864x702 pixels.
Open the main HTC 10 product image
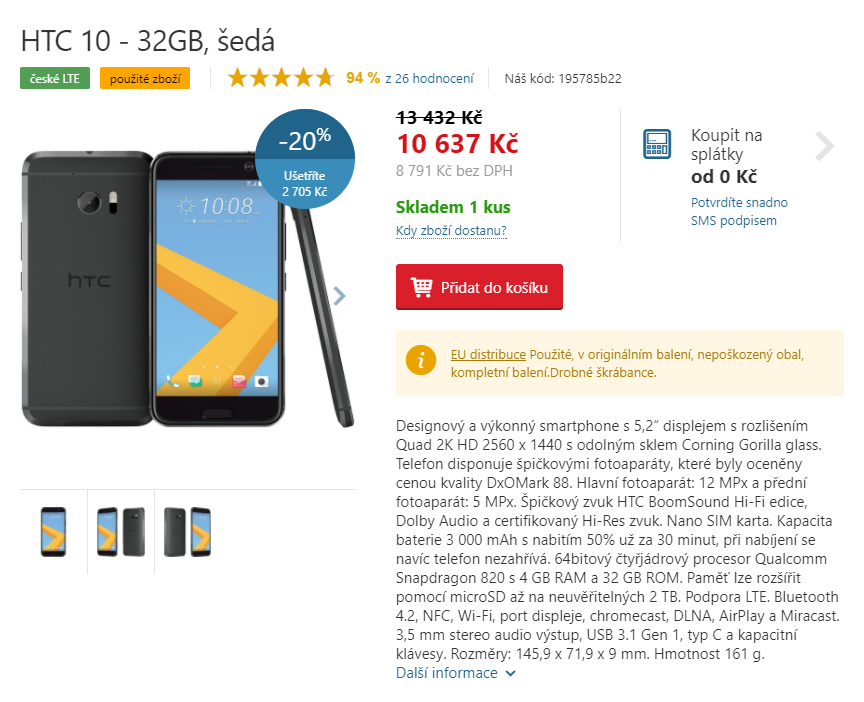[x=187, y=289]
